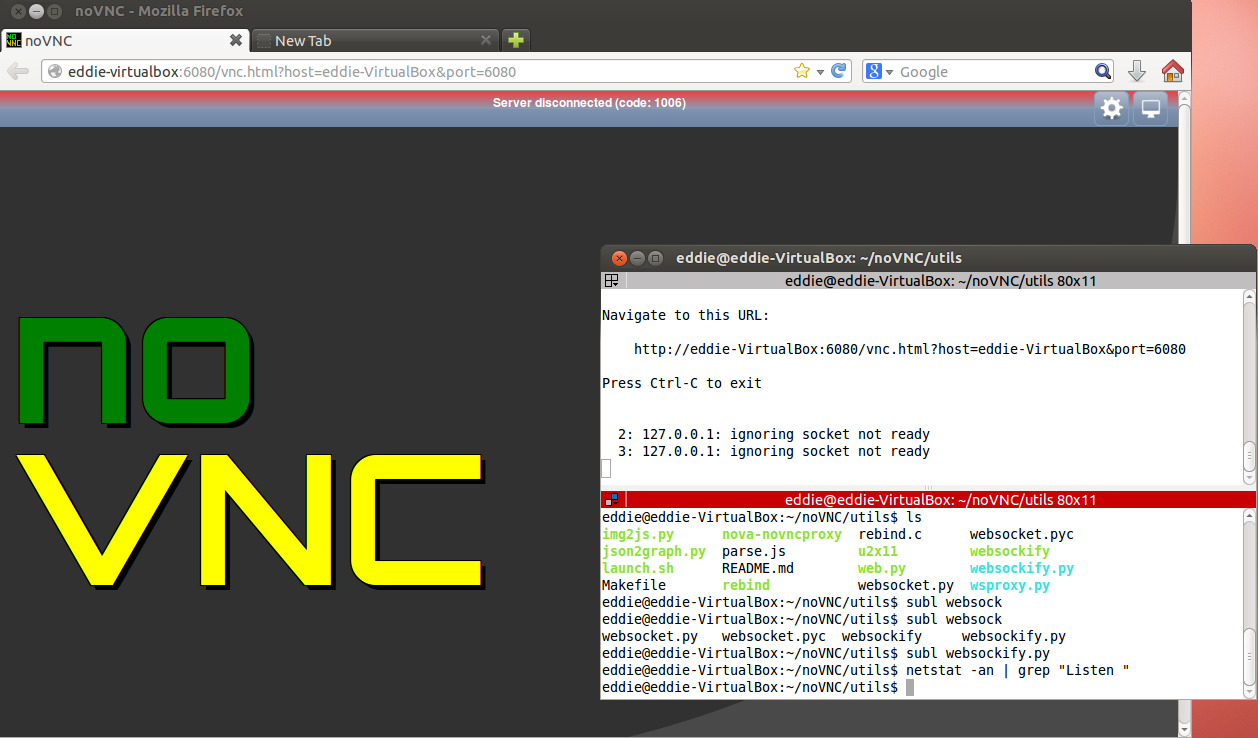This screenshot has width=1258, height=738.
Task: Switch to the noVNC tab
Action: tap(125, 40)
